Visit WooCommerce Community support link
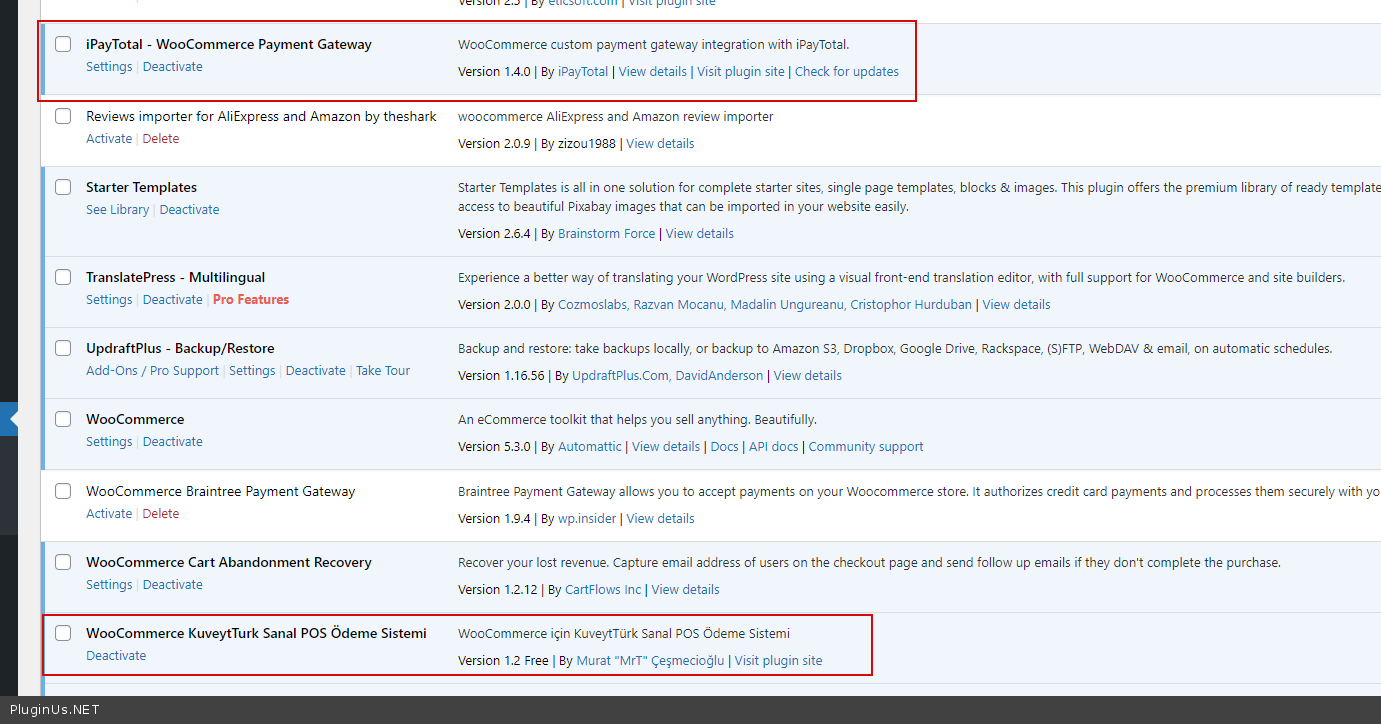This screenshot has width=1381, height=724. point(865,447)
